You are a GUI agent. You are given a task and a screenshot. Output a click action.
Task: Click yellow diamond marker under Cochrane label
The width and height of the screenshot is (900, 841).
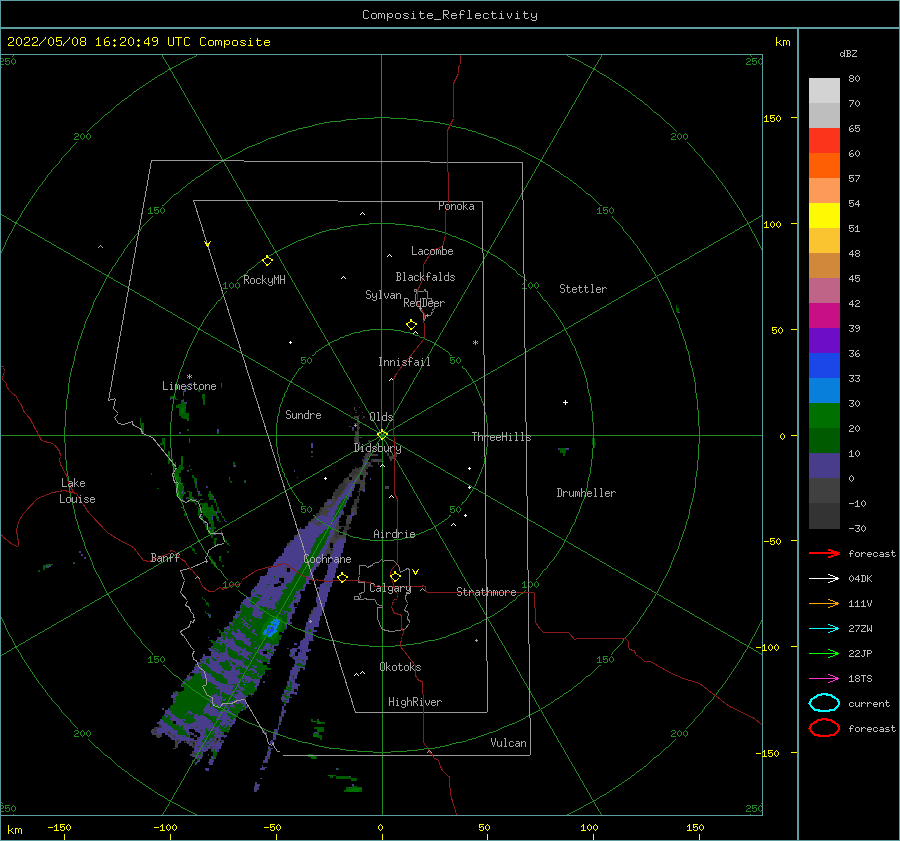[x=343, y=578]
